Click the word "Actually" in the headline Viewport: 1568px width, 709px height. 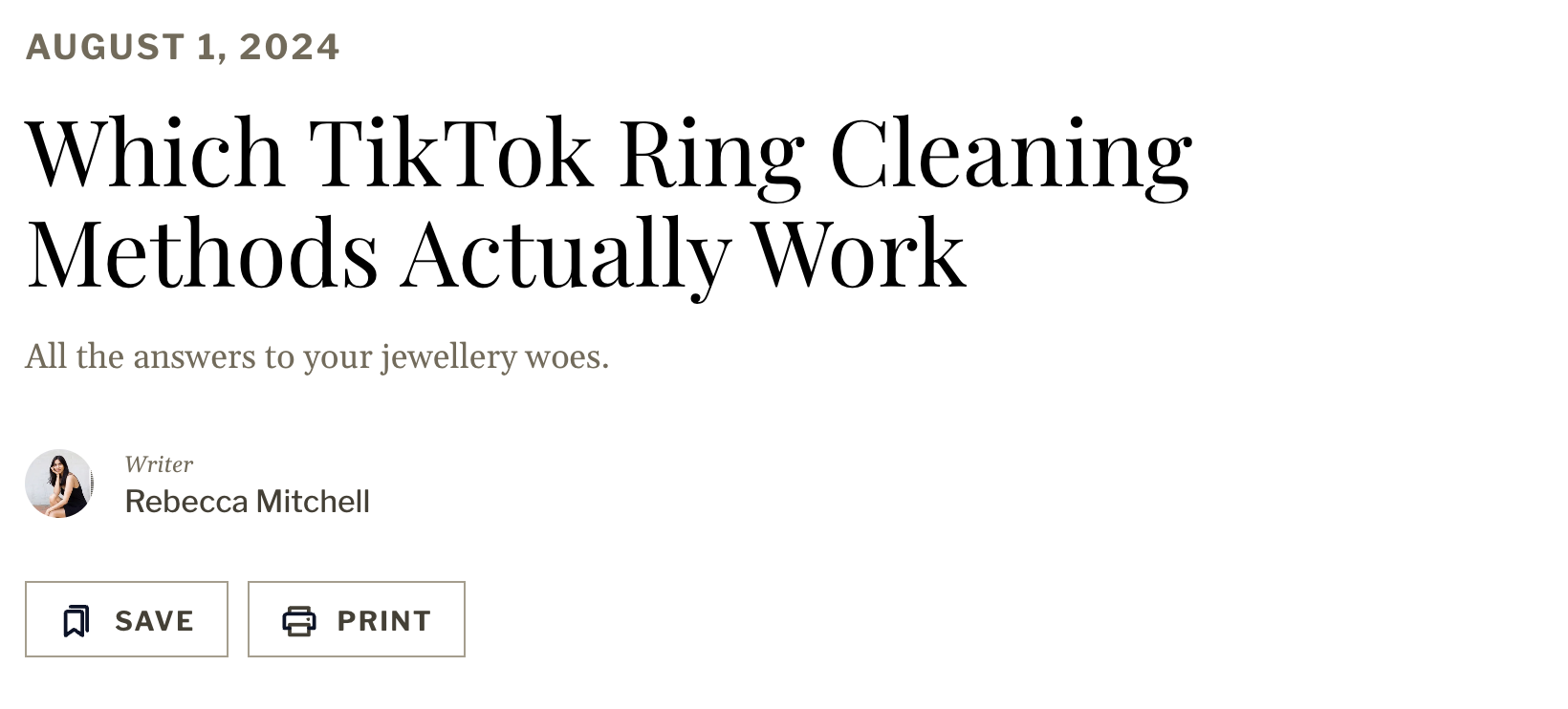click(x=565, y=253)
